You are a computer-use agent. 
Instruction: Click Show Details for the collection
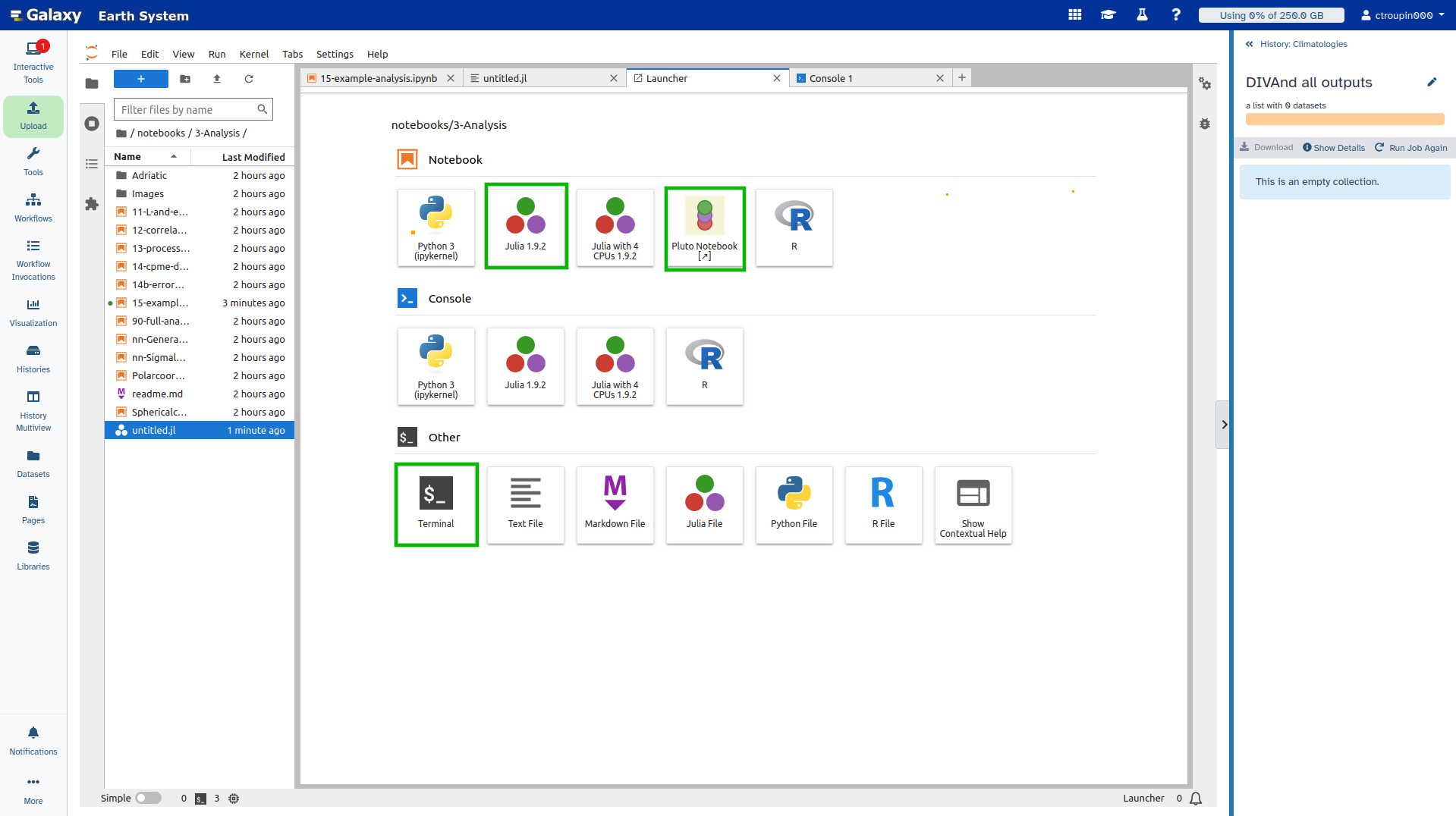[1334, 148]
